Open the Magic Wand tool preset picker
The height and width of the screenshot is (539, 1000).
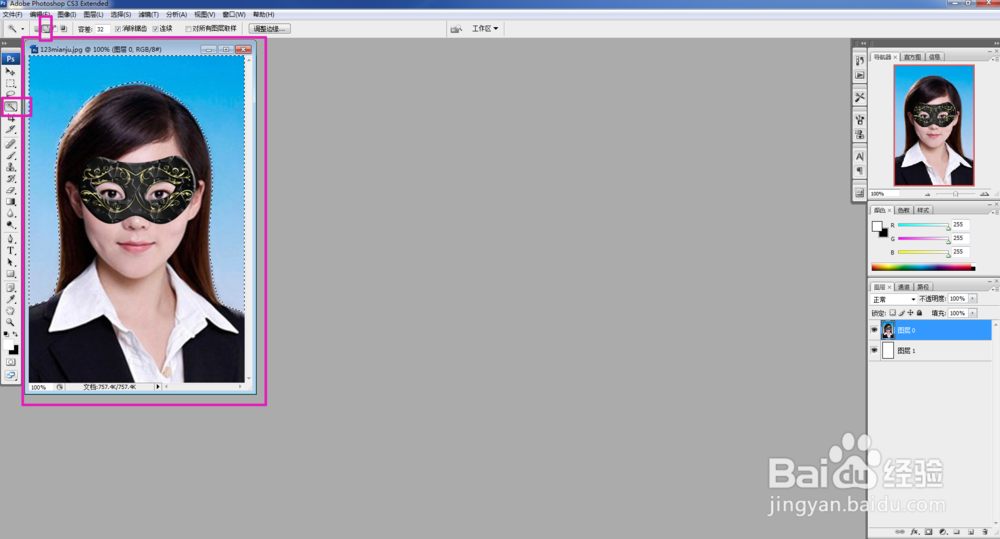pyautogui.click(x=22, y=29)
